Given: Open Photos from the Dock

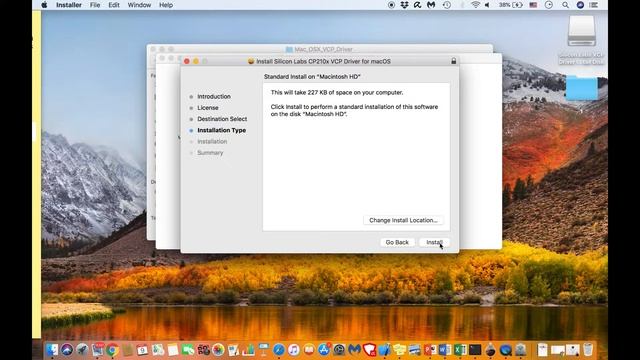Looking at the screenshot, I should click(218, 350).
